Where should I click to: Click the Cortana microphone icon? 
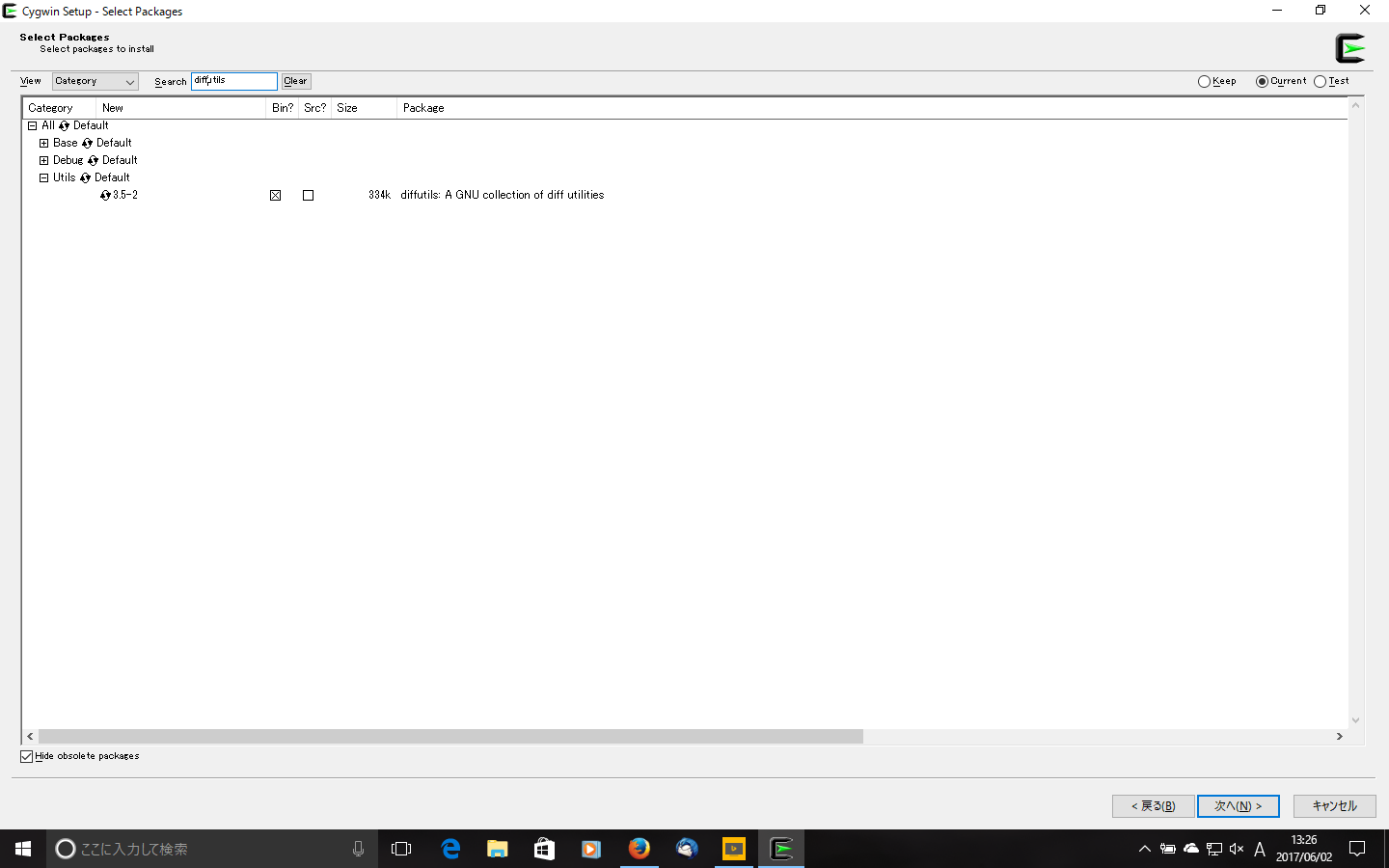coord(358,849)
